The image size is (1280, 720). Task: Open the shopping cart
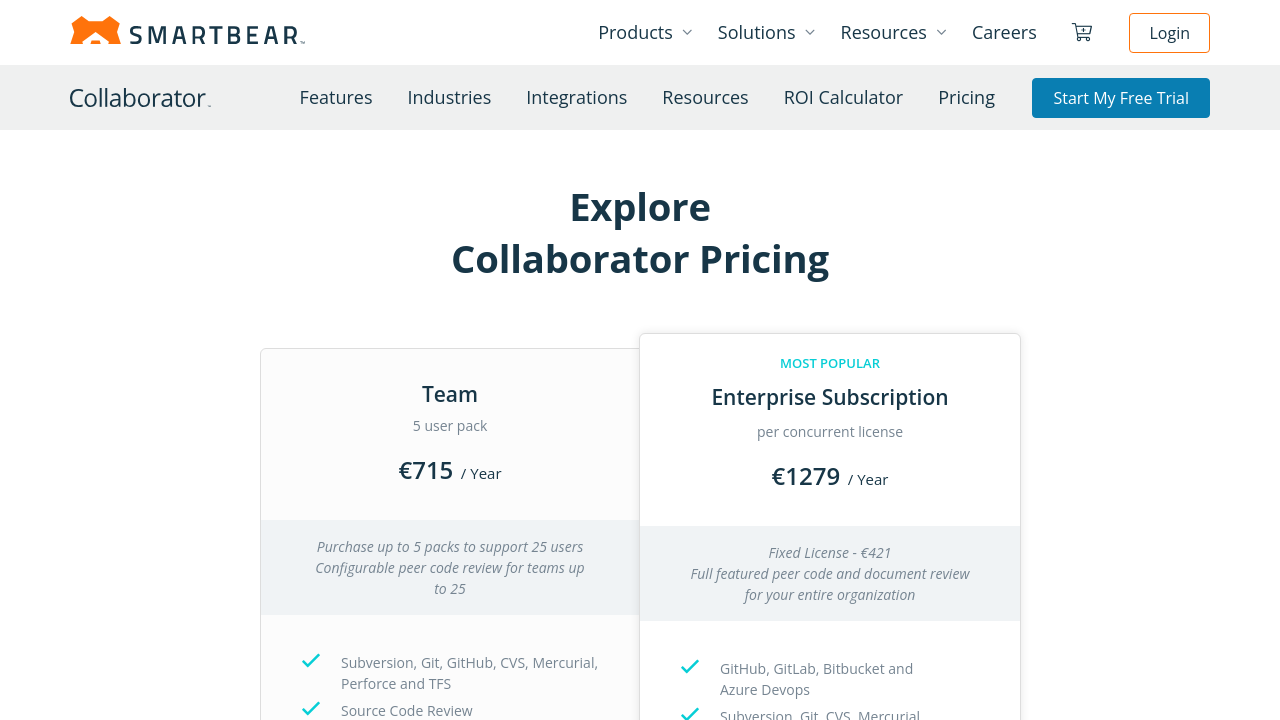[1081, 32]
